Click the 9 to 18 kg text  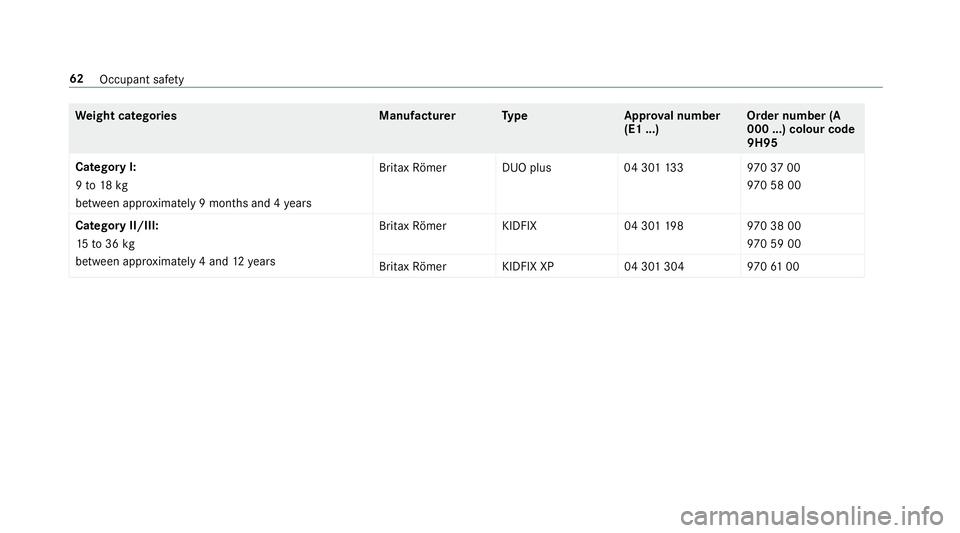pos(102,185)
